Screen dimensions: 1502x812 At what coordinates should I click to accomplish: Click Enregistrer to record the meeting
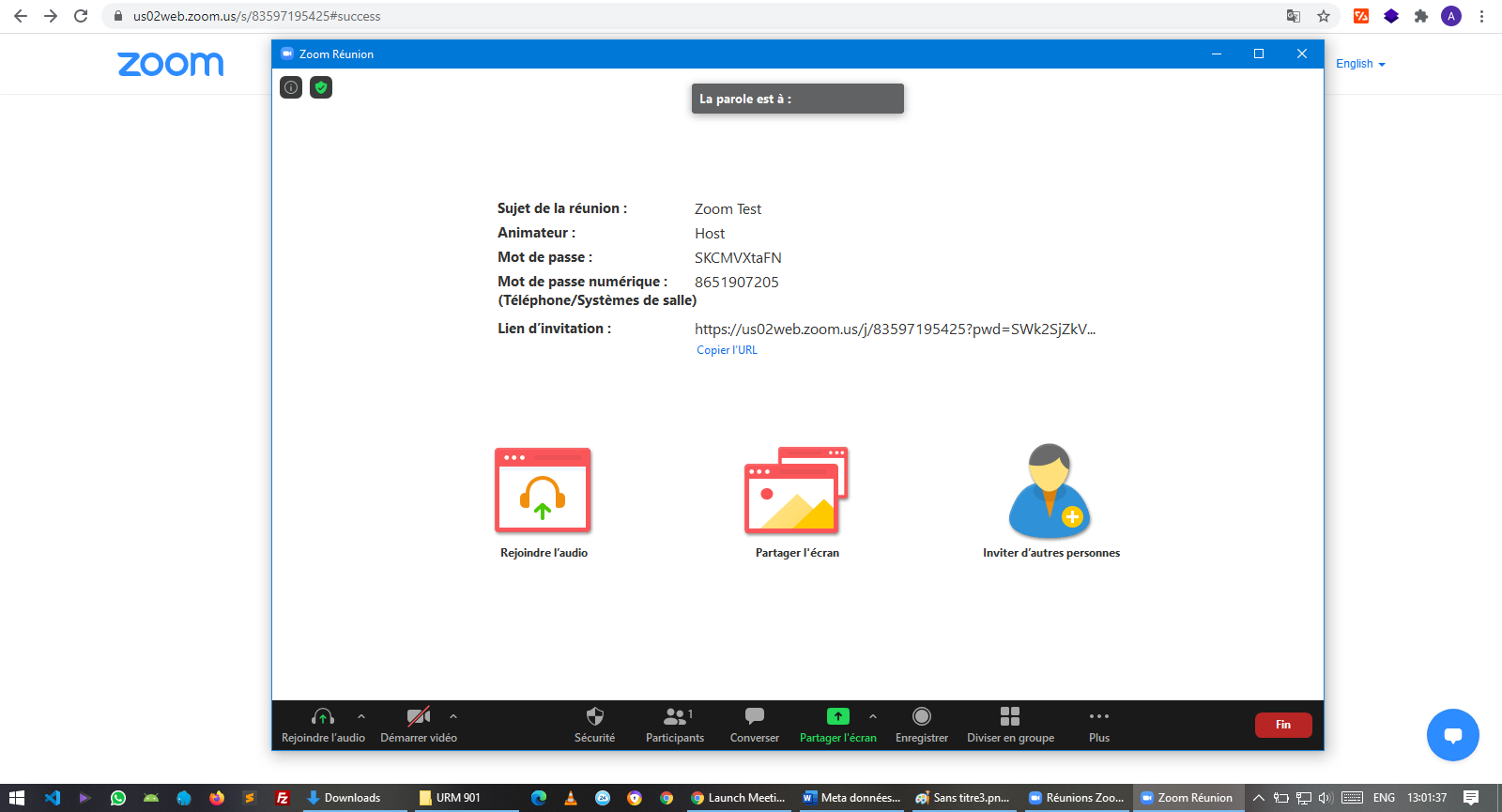tap(921, 724)
